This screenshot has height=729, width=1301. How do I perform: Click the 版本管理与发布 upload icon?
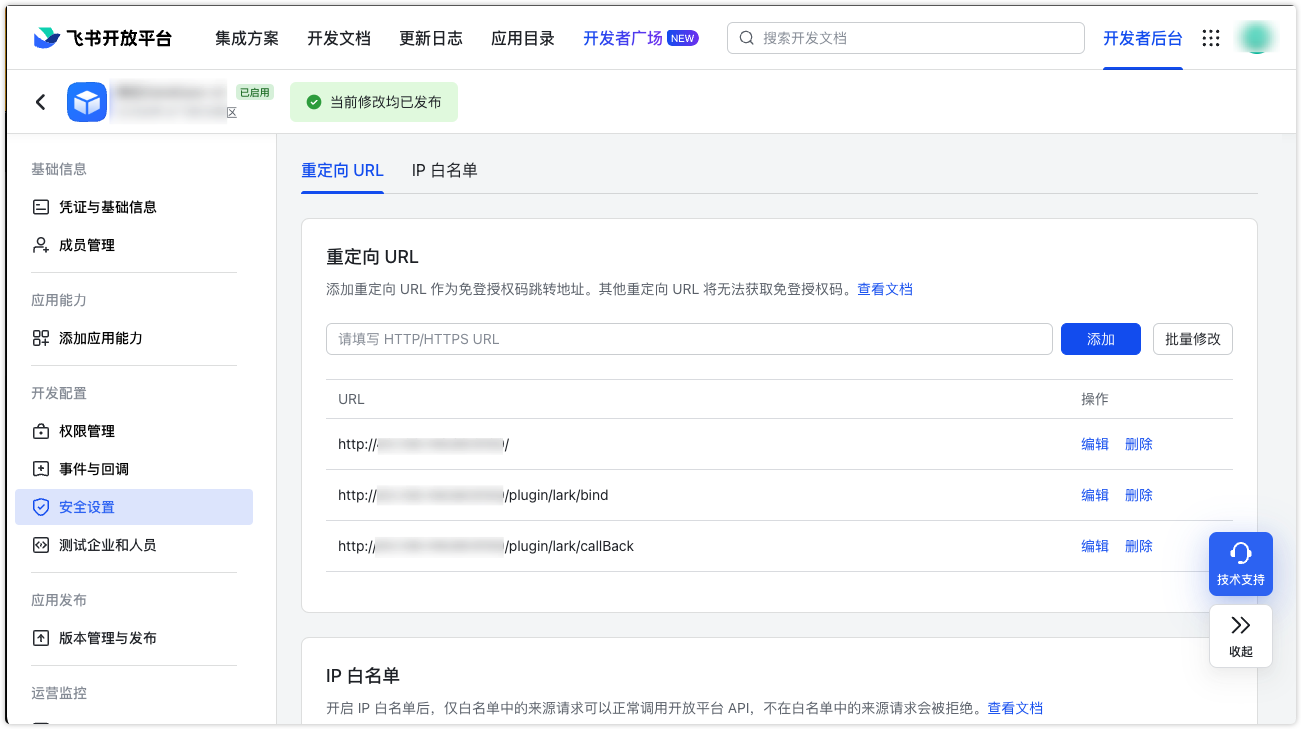(41, 638)
